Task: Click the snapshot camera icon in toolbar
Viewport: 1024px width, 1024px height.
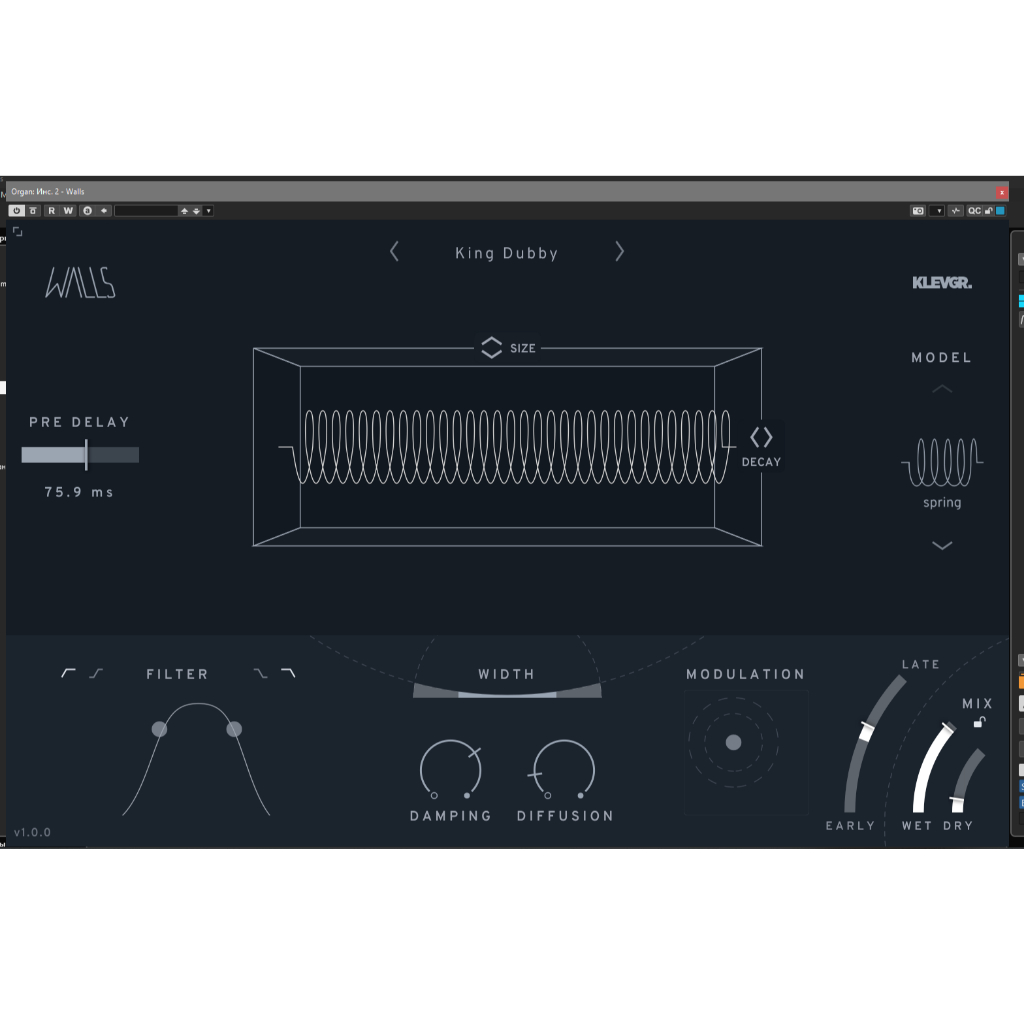Action: [918, 211]
